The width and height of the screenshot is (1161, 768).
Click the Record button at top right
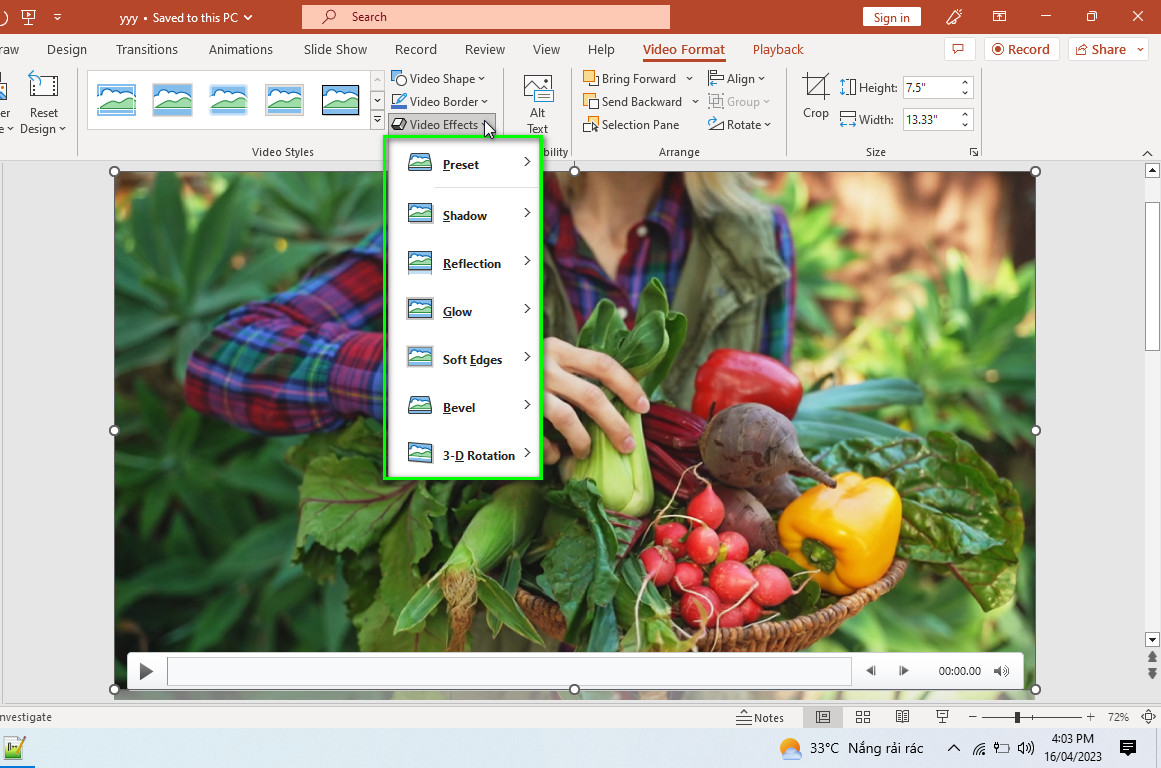pos(1021,49)
